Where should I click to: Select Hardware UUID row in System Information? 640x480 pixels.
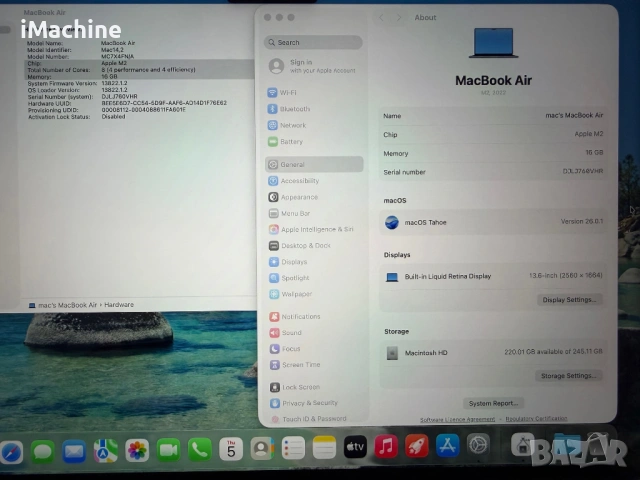point(140,103)
